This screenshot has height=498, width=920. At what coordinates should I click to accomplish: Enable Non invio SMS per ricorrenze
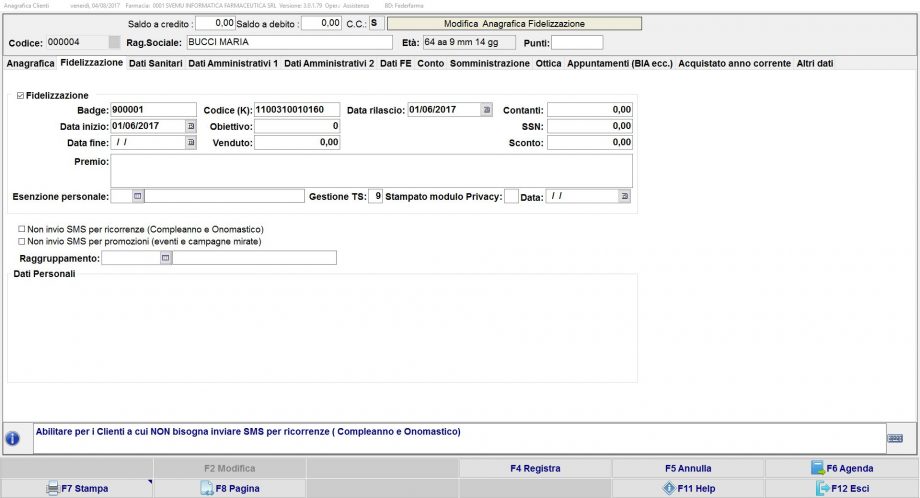pyautogui.click(x=22, y=229)
